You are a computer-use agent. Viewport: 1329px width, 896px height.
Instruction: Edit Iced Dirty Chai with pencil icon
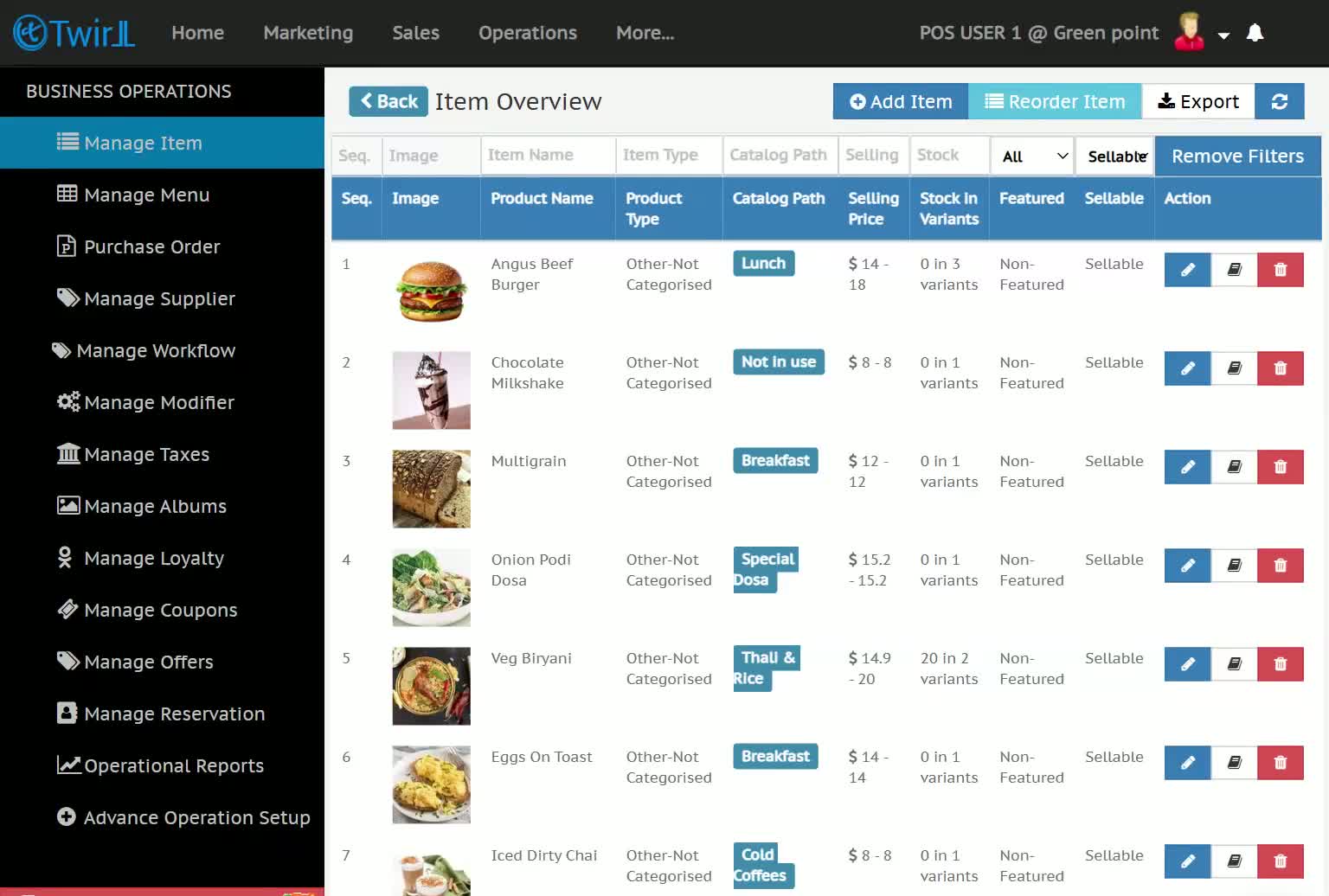[1188, 861]
